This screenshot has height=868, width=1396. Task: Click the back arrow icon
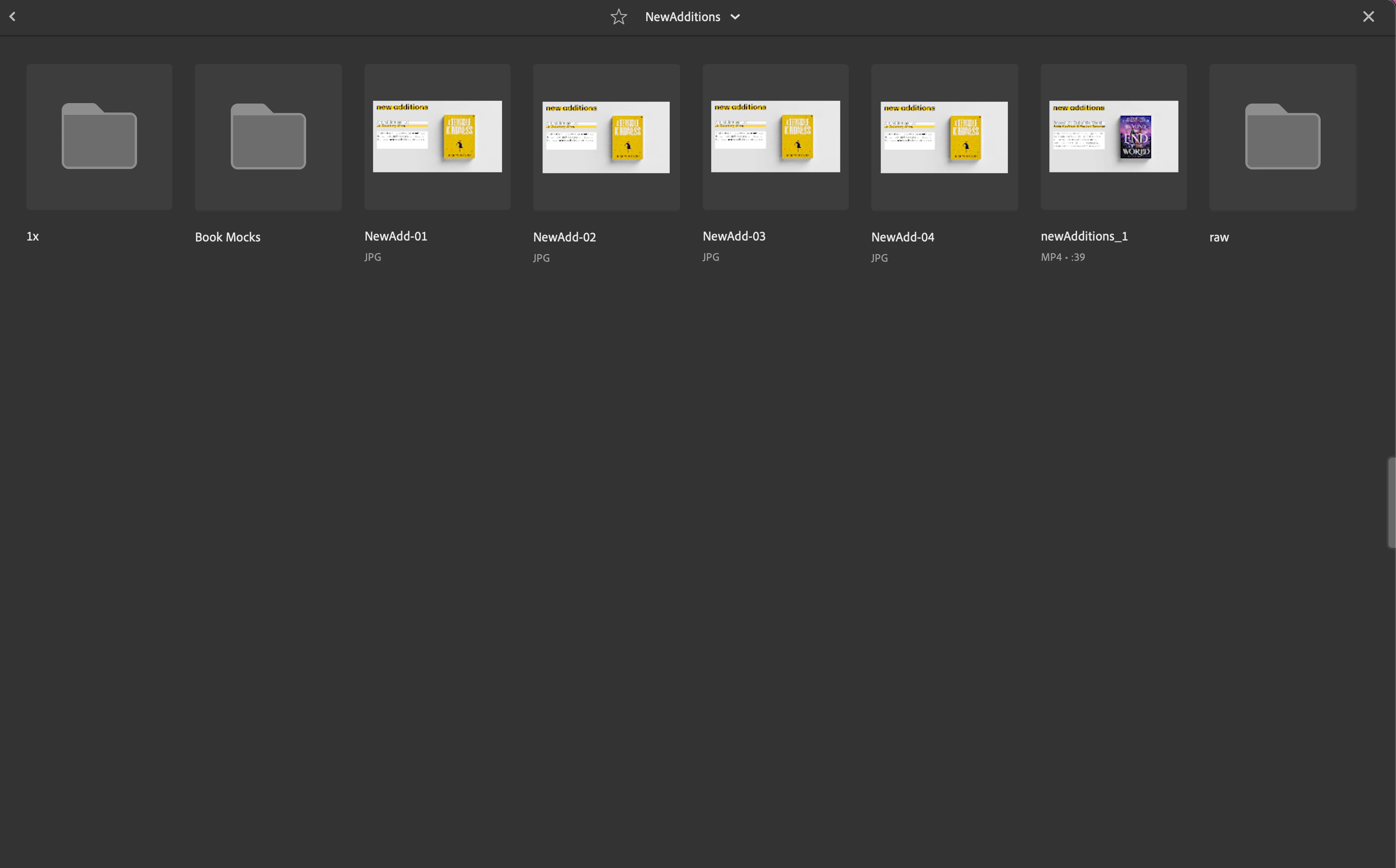[x=13, y=16]
